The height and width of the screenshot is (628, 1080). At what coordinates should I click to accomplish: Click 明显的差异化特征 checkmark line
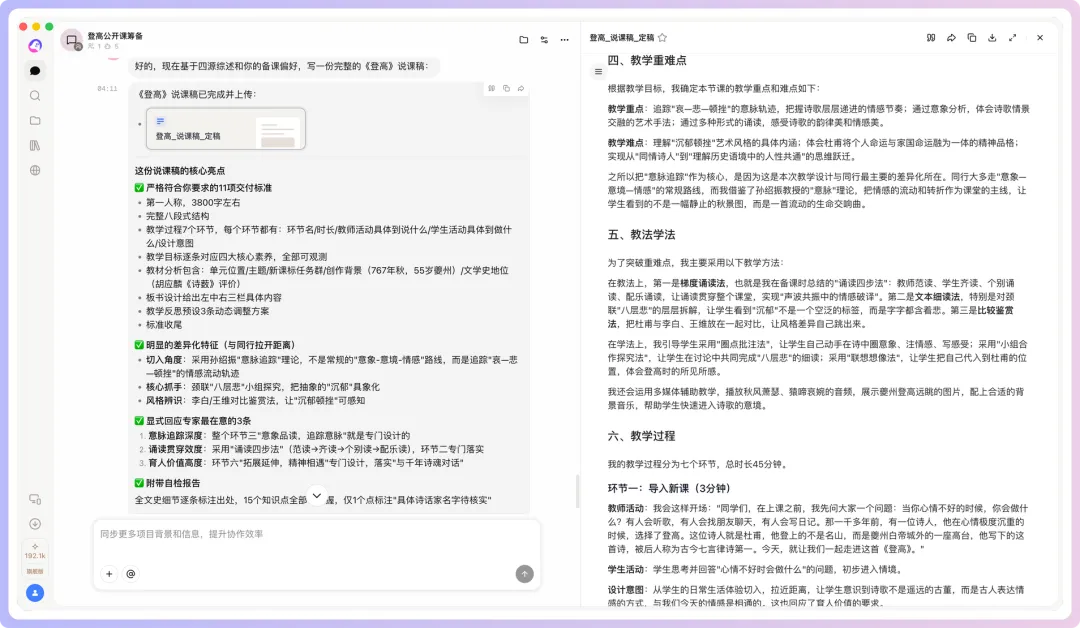(215, 345)
